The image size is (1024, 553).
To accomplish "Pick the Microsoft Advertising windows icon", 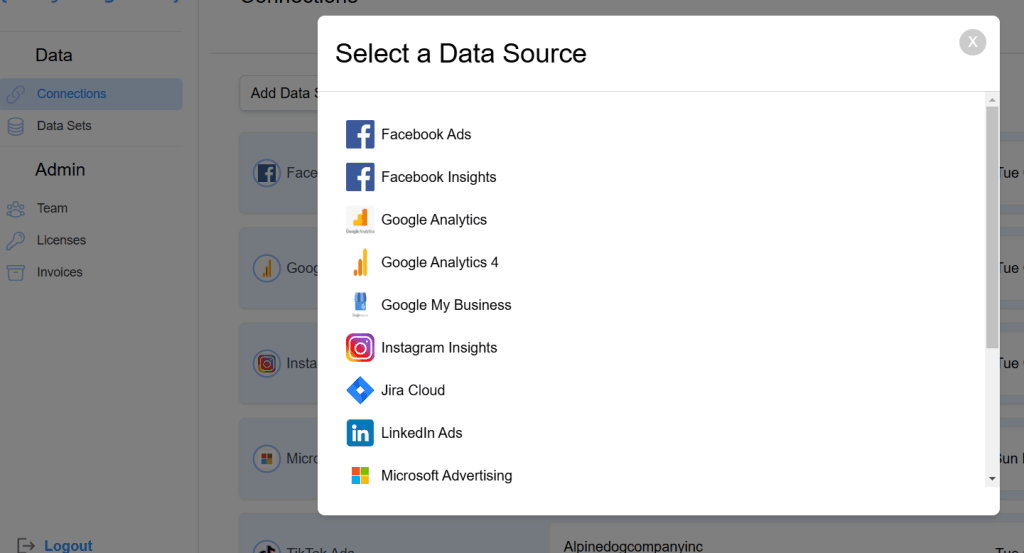I will (x=360, y=476).
